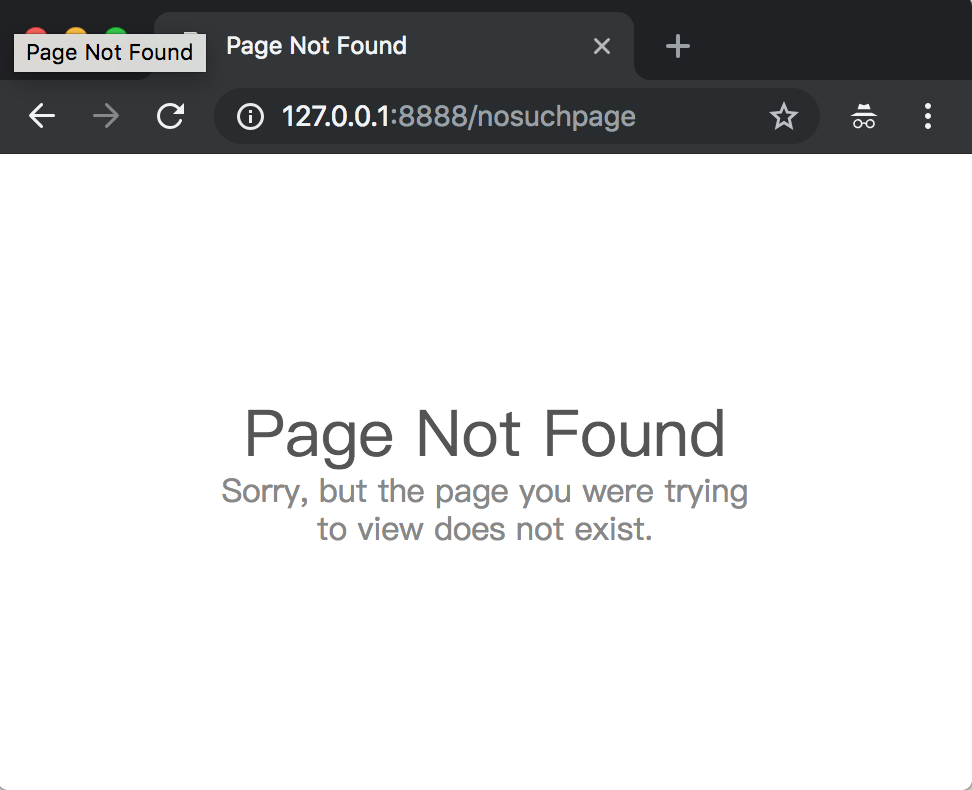Bookmark this page with the star icon

tap(784, 117)
